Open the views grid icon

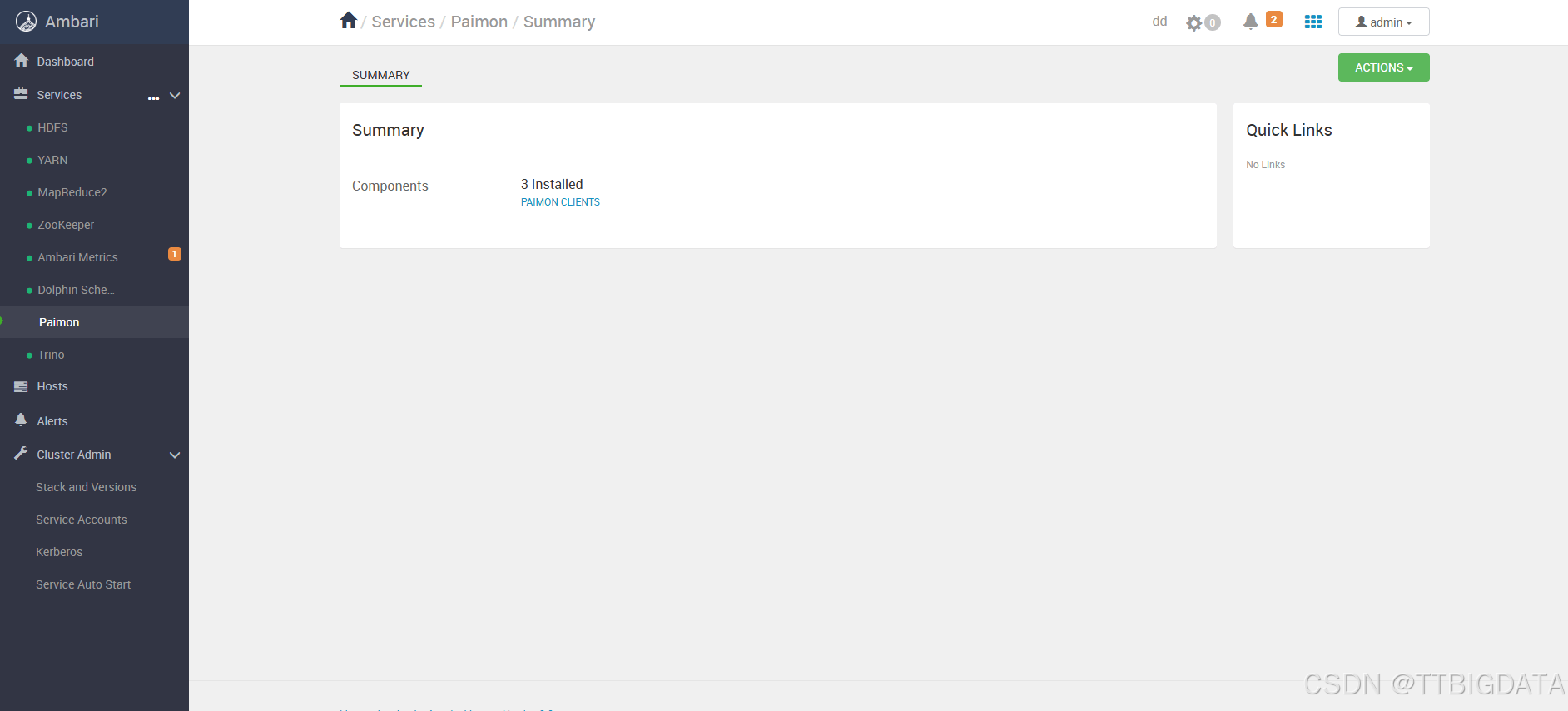(x=1313, y=22)
